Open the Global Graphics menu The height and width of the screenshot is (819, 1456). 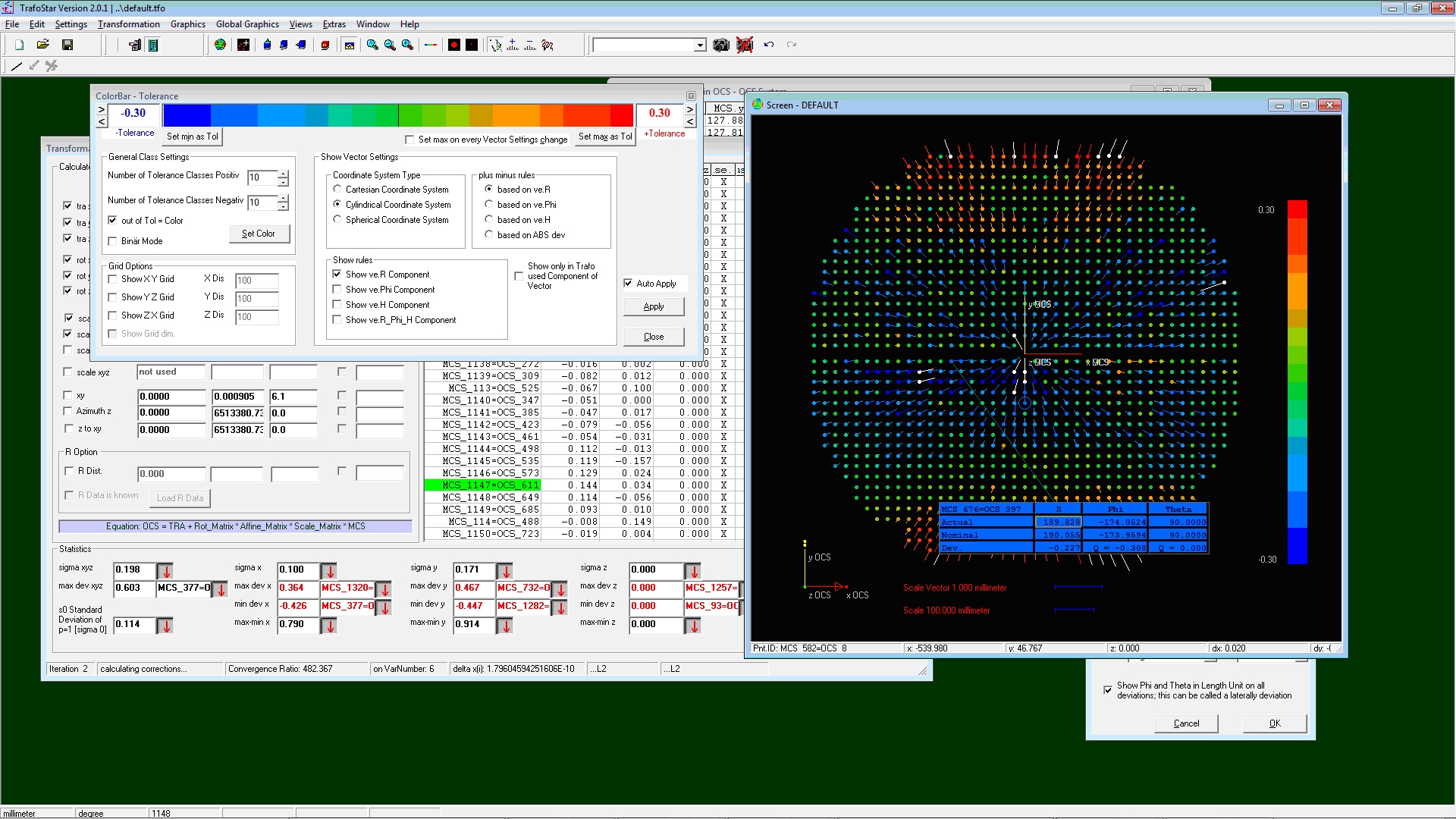click(247, 24)
